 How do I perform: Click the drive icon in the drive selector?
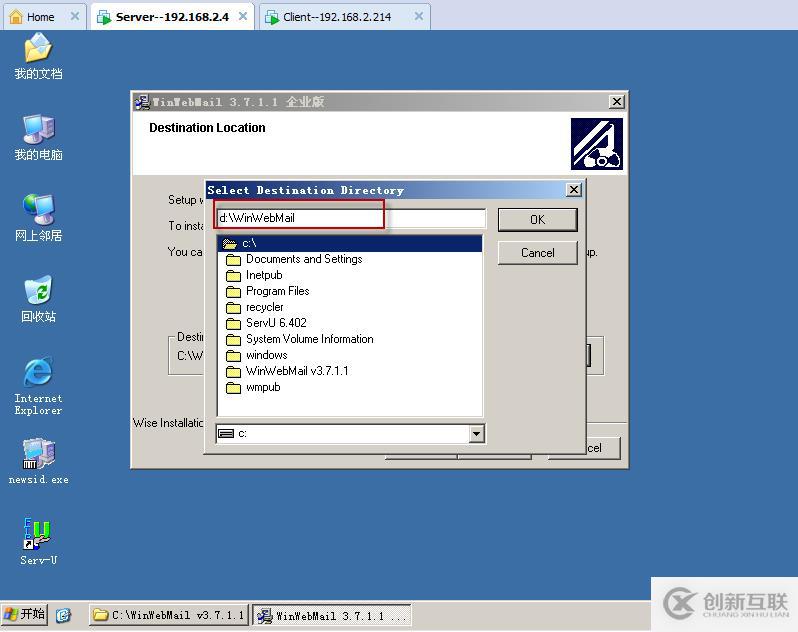point(226,434)
